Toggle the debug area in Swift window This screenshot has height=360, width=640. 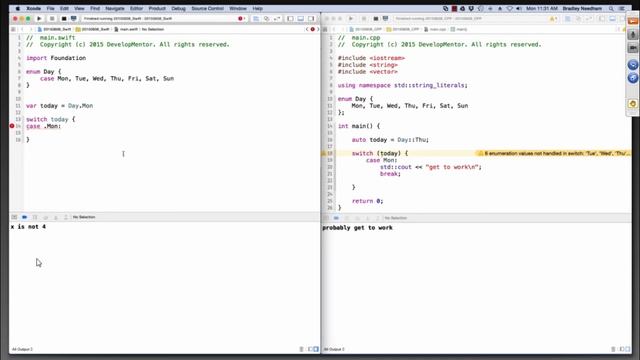tap(301, 18)
